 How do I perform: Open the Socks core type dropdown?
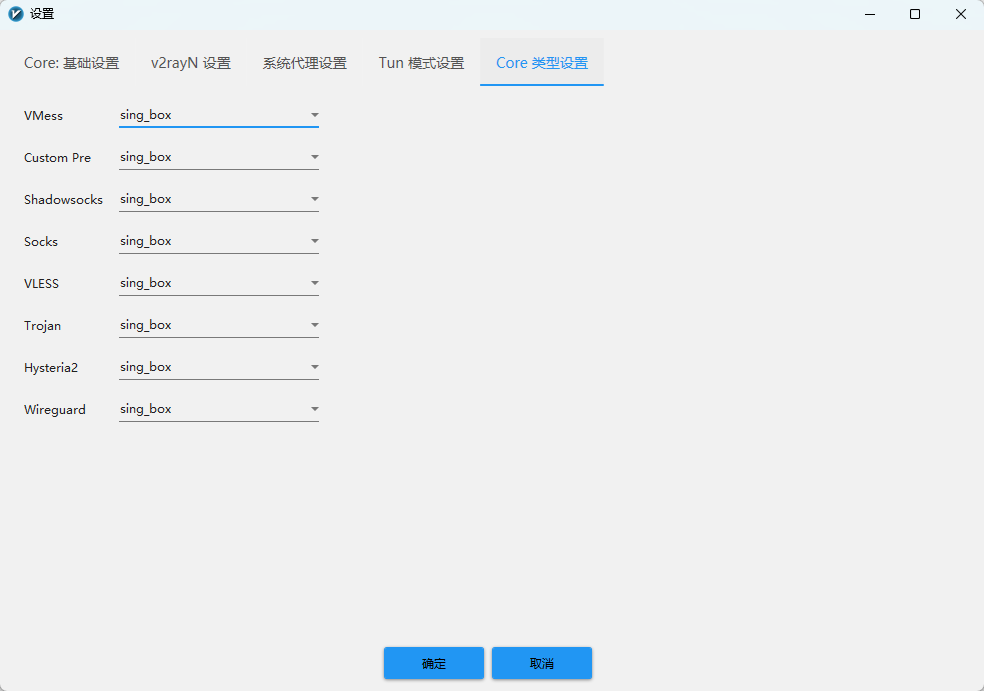click(x=219, y=242)
